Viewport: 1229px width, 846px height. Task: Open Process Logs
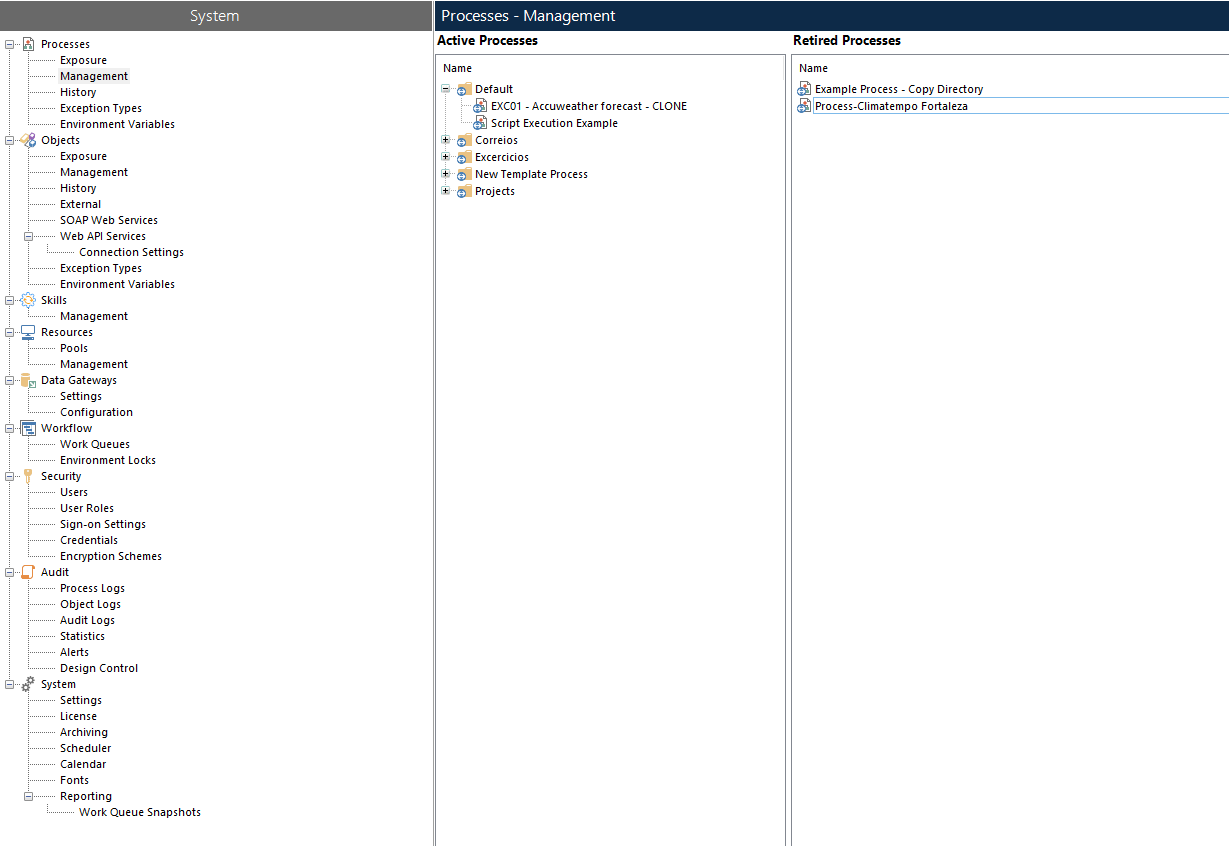[92, 588]
